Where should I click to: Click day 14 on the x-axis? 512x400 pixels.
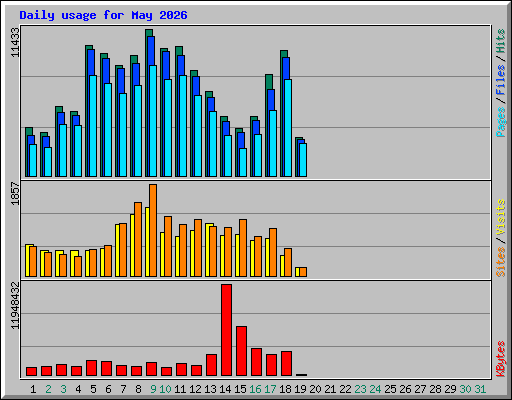point(225,389)
